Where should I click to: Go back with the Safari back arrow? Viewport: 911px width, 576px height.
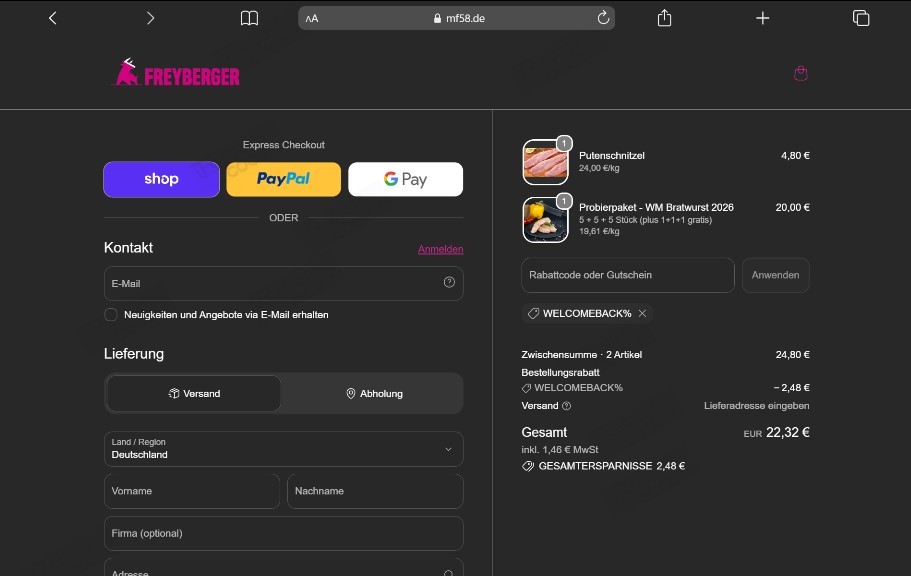point(52,18)
